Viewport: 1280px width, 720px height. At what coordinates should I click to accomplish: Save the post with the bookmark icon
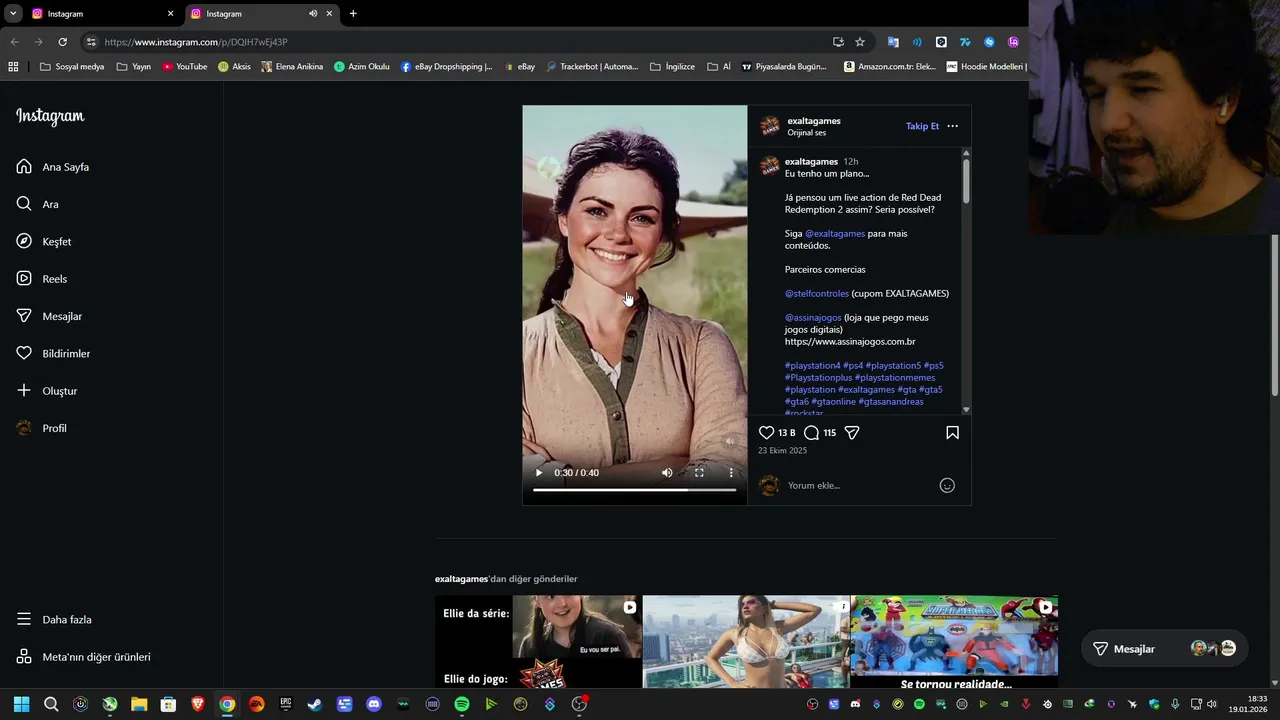(x=952, y=433)
